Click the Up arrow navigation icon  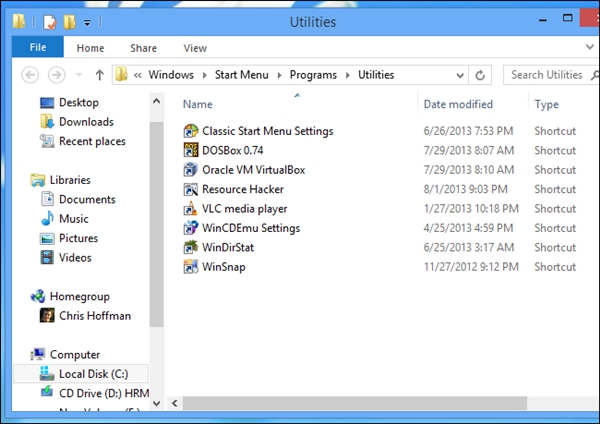99,75
